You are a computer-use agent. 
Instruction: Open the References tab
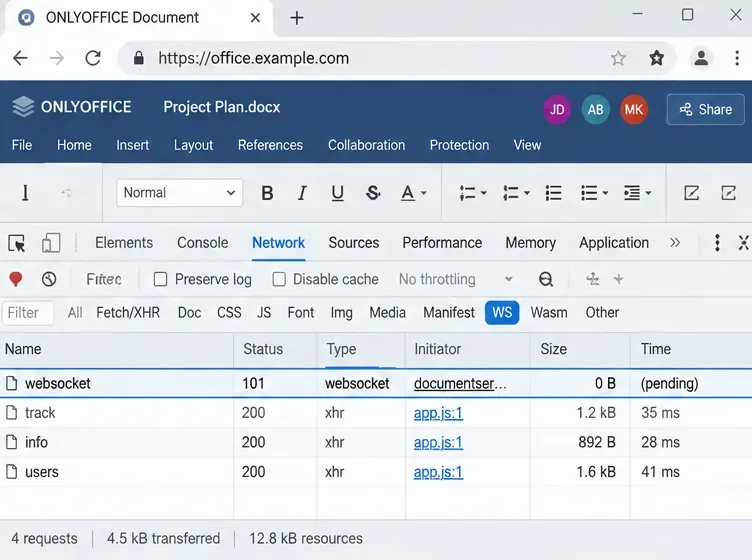coord(270,145)
